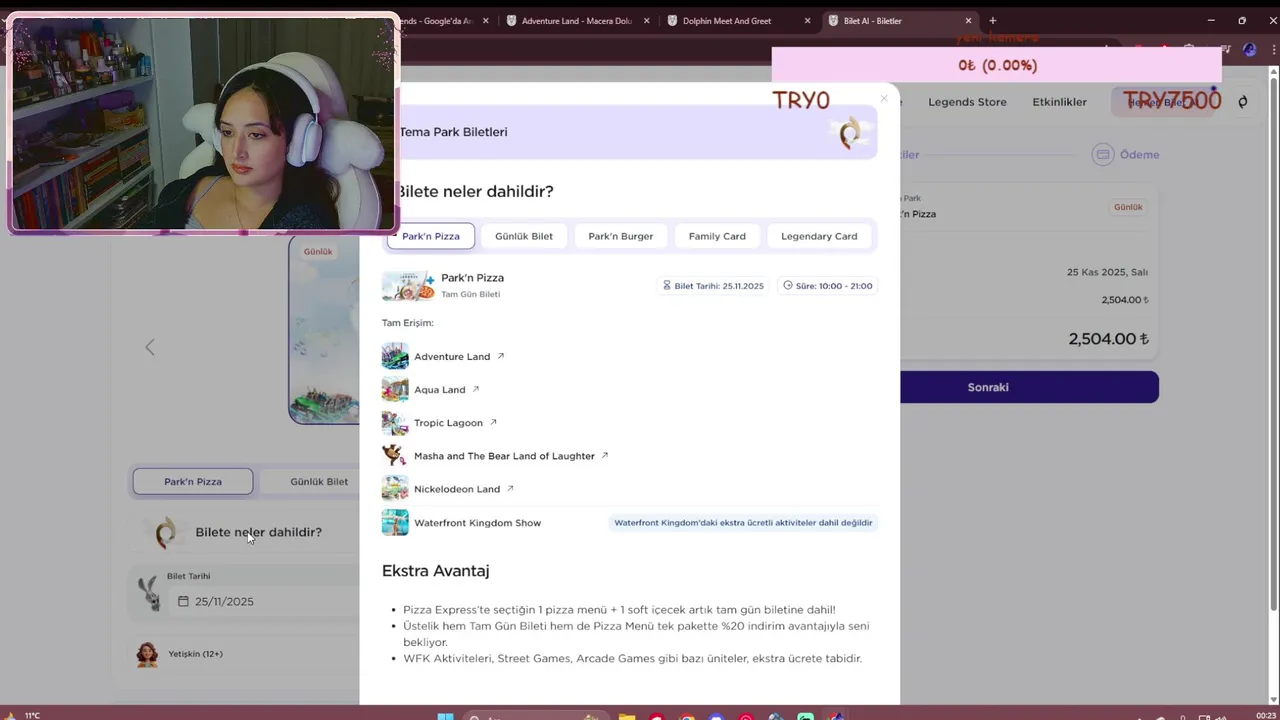Open Etkinlikler in the site navigation

tap(1059, 102)
